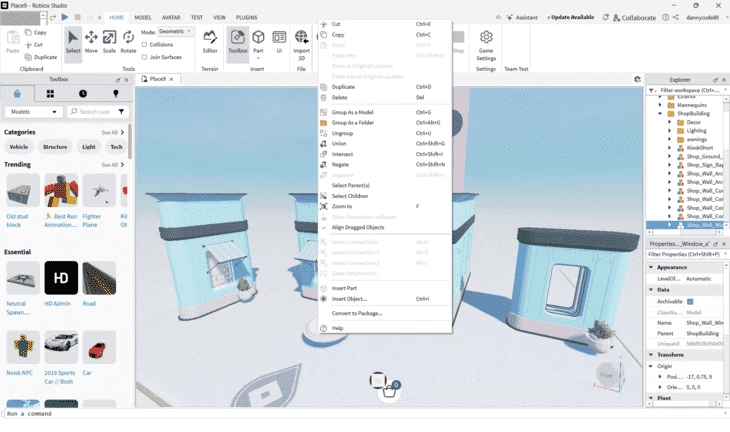The image size is (730, 432).
Task: Choose Insert Object in context menu
Action: [385, 299]
